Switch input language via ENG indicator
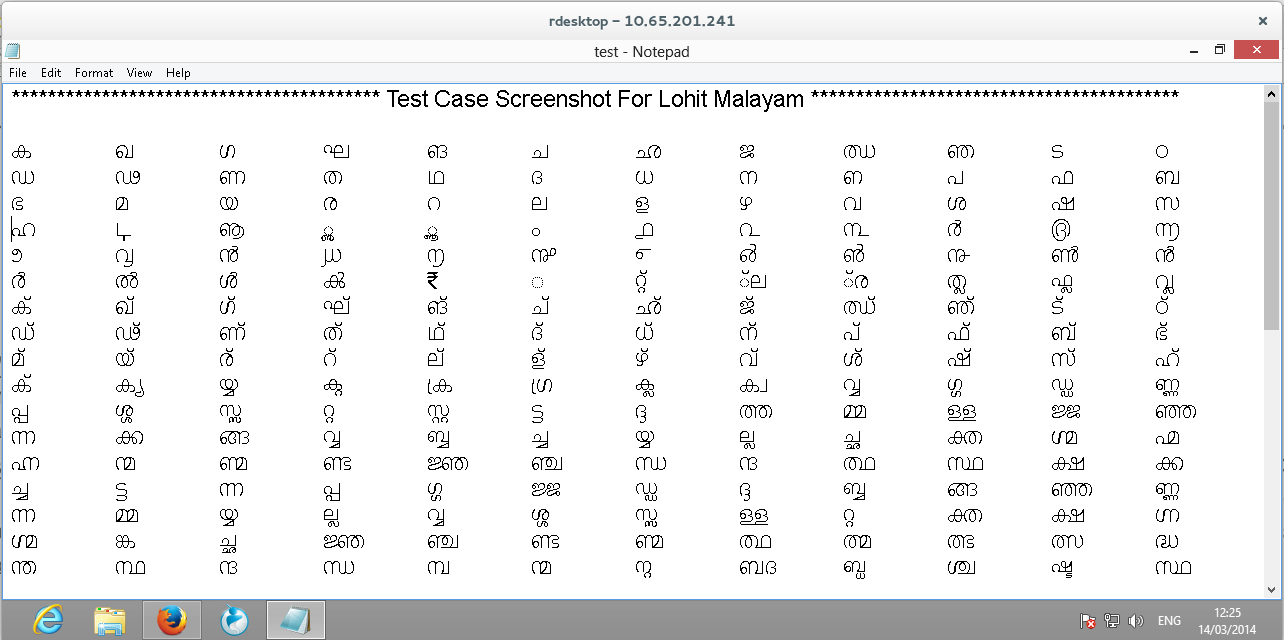The image size is (1284, 640). click(1169, 621)
